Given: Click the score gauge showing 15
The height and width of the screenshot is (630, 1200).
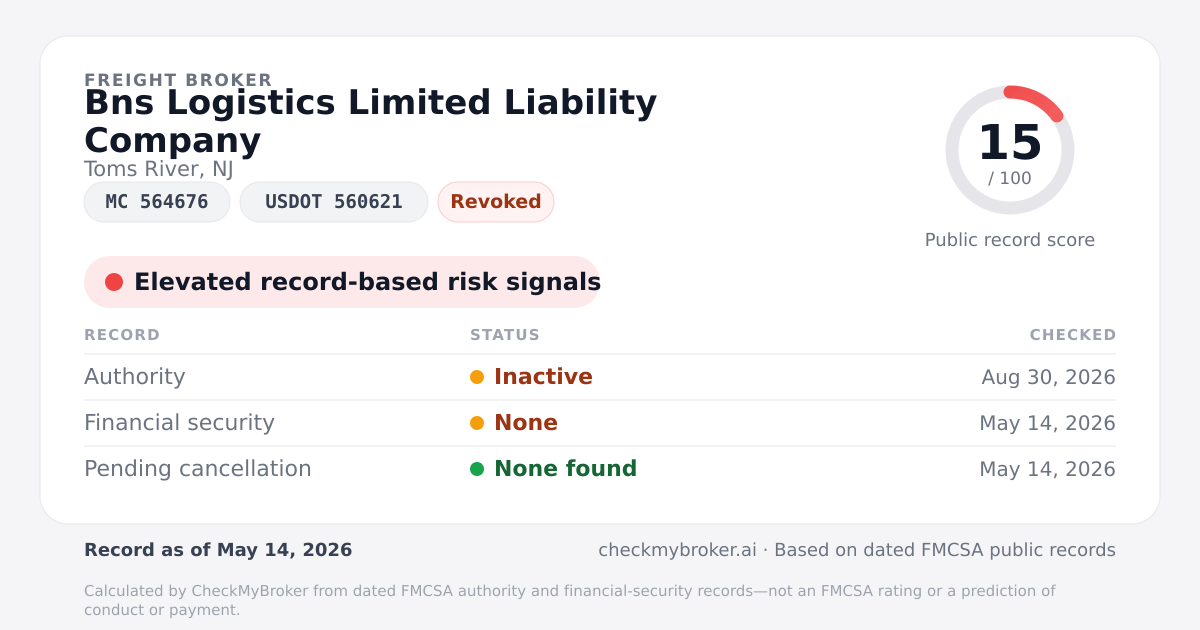Looking at the screenshot, I should tap(1010, 150).
